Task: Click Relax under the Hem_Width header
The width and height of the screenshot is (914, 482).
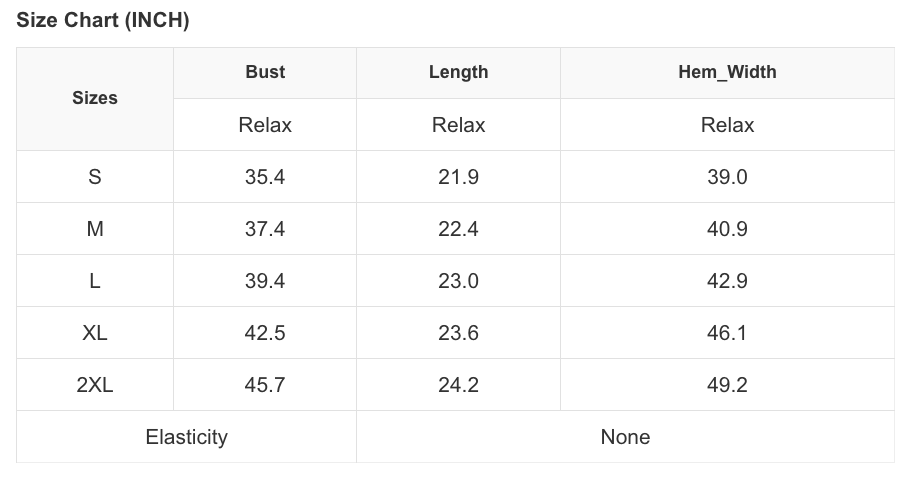Action: (727, 125)
